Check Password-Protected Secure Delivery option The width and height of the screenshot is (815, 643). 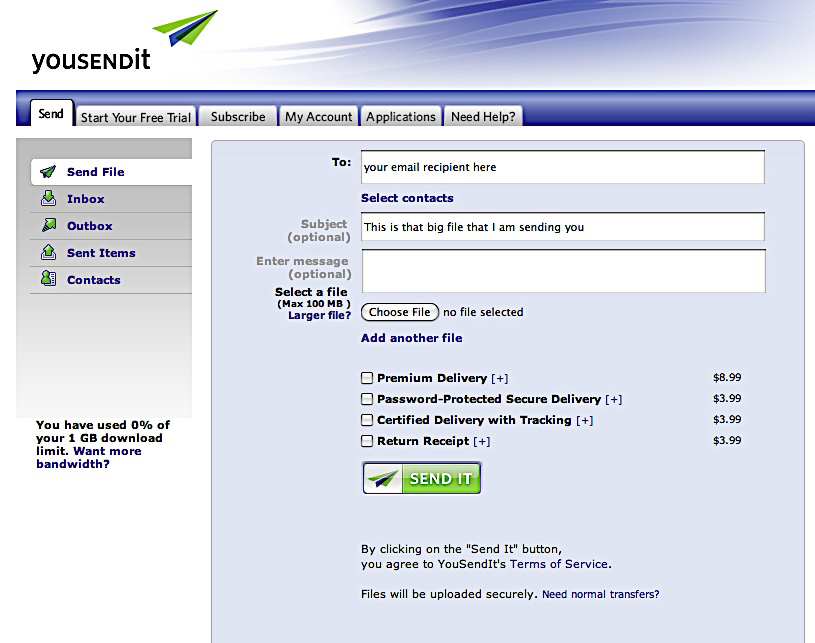tap(367, 399)
